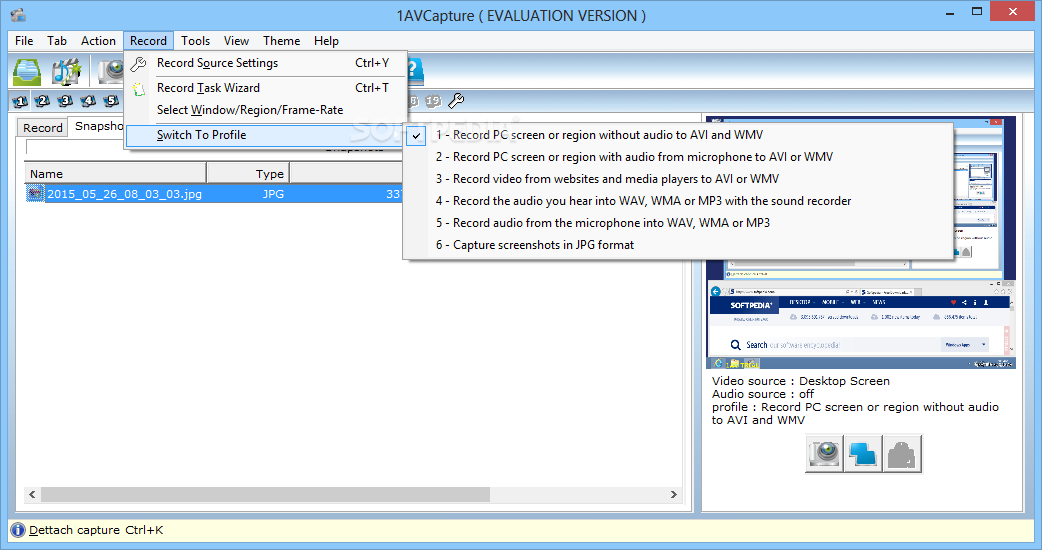Click the right arrow of horizontal scrollbar
The image size is (1042, 550).
[674, 494]
